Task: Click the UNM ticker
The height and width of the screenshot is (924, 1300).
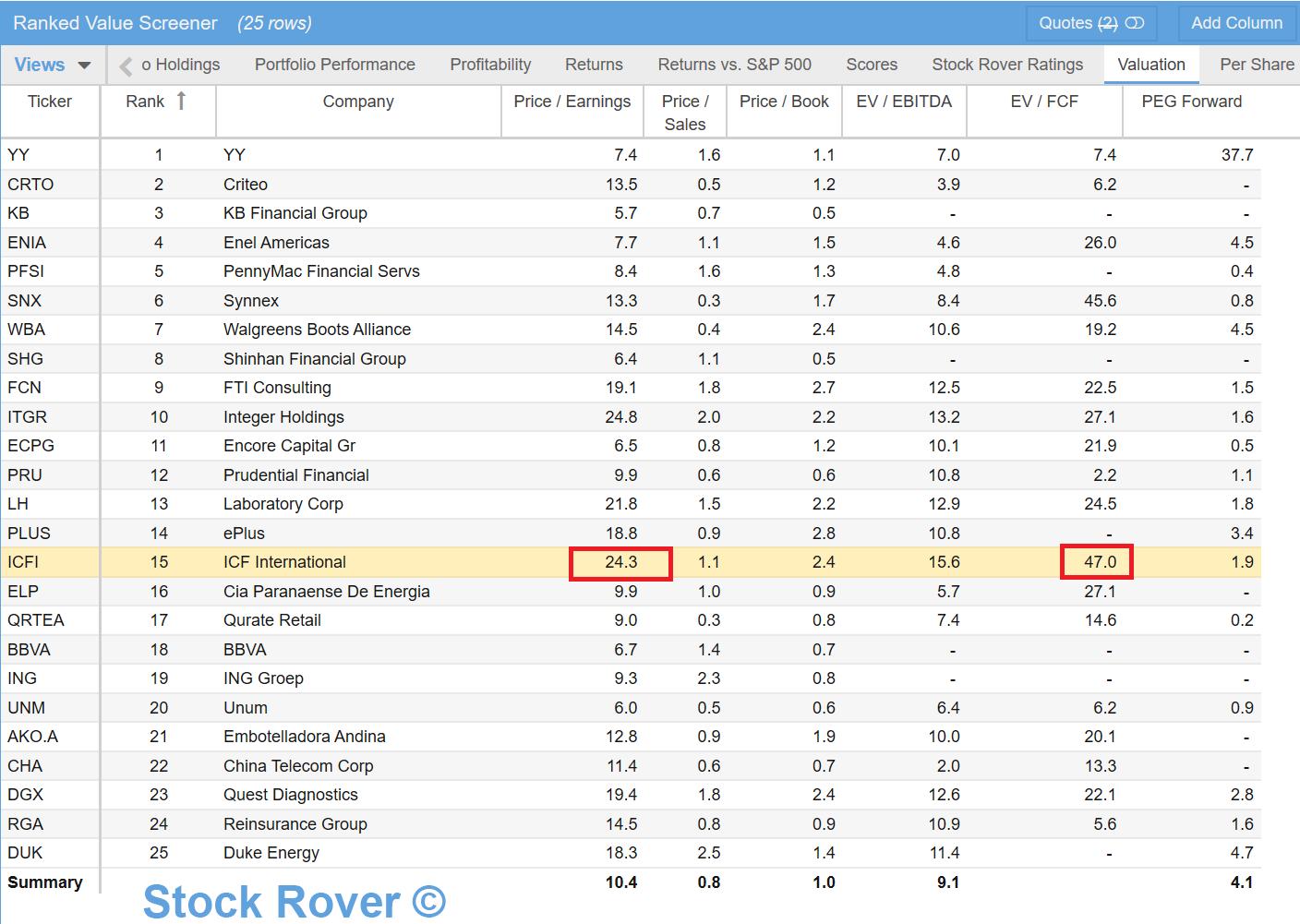Action: [x=26, y=708]
